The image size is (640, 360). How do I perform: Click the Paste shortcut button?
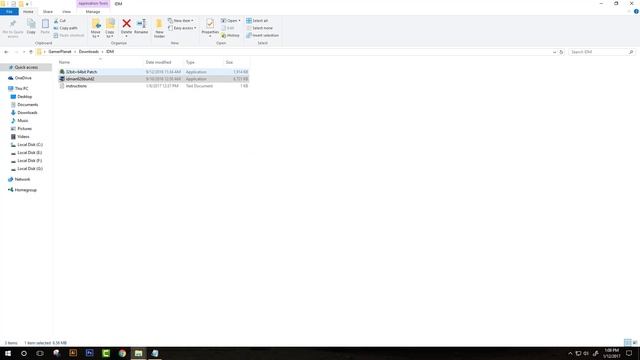coord(69,36)
